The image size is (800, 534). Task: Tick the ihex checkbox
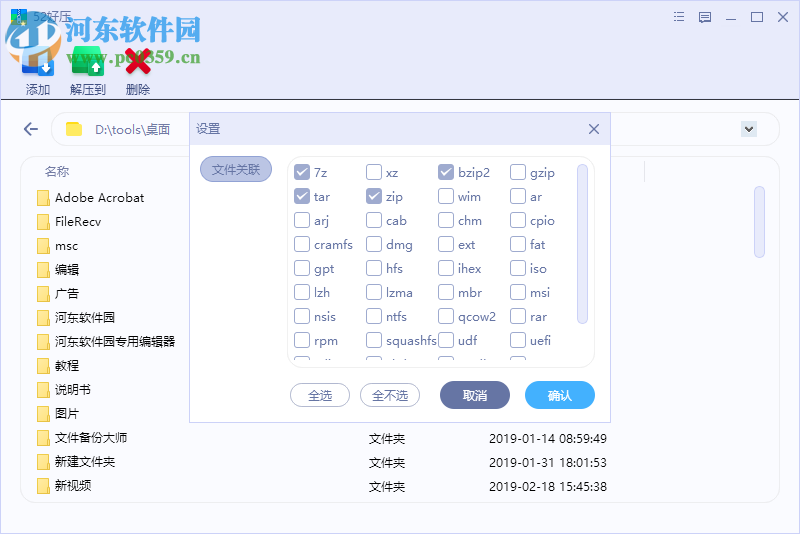(446, 268)
